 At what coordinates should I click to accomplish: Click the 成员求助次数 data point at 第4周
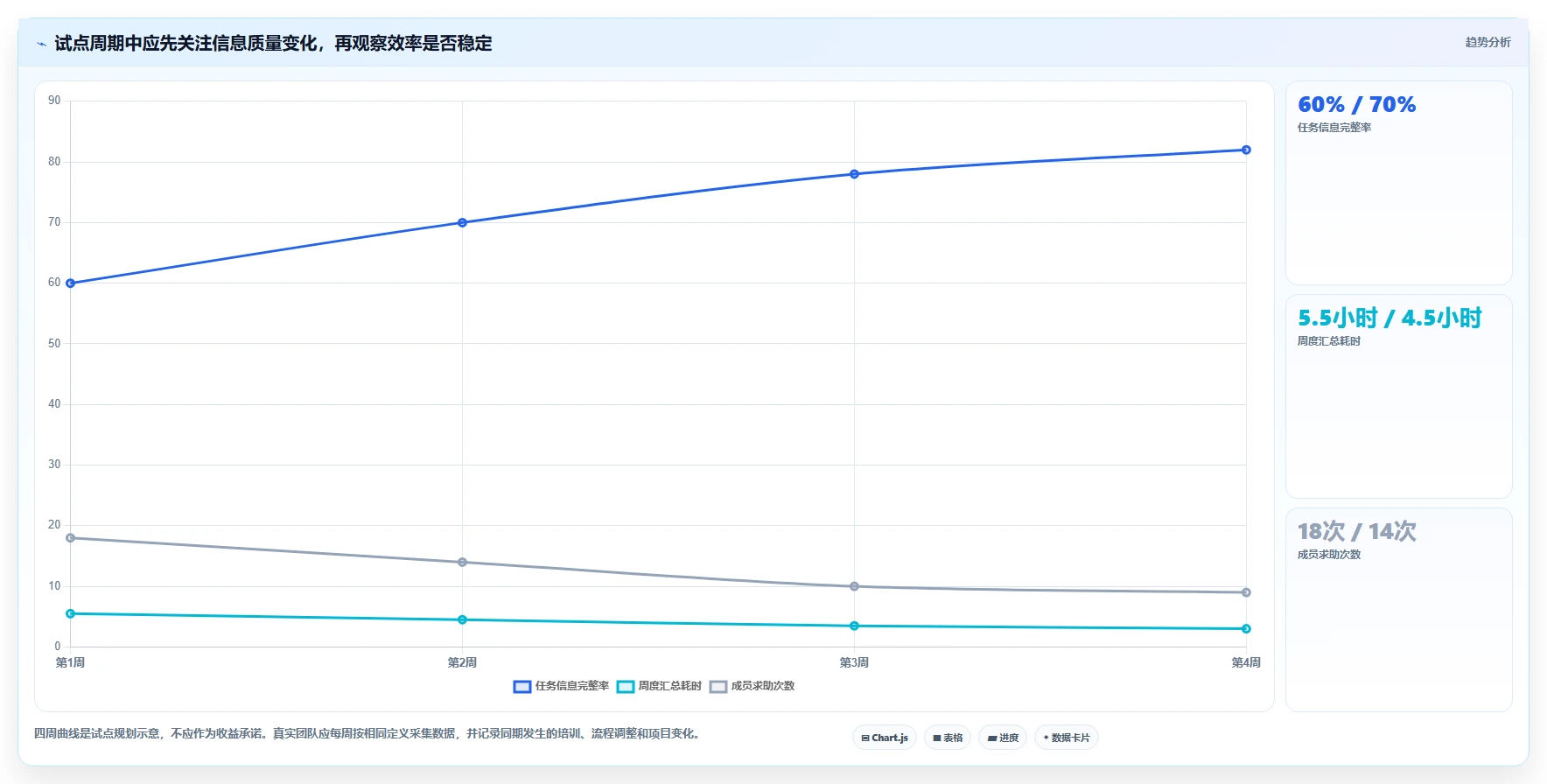click(1246, 592)
